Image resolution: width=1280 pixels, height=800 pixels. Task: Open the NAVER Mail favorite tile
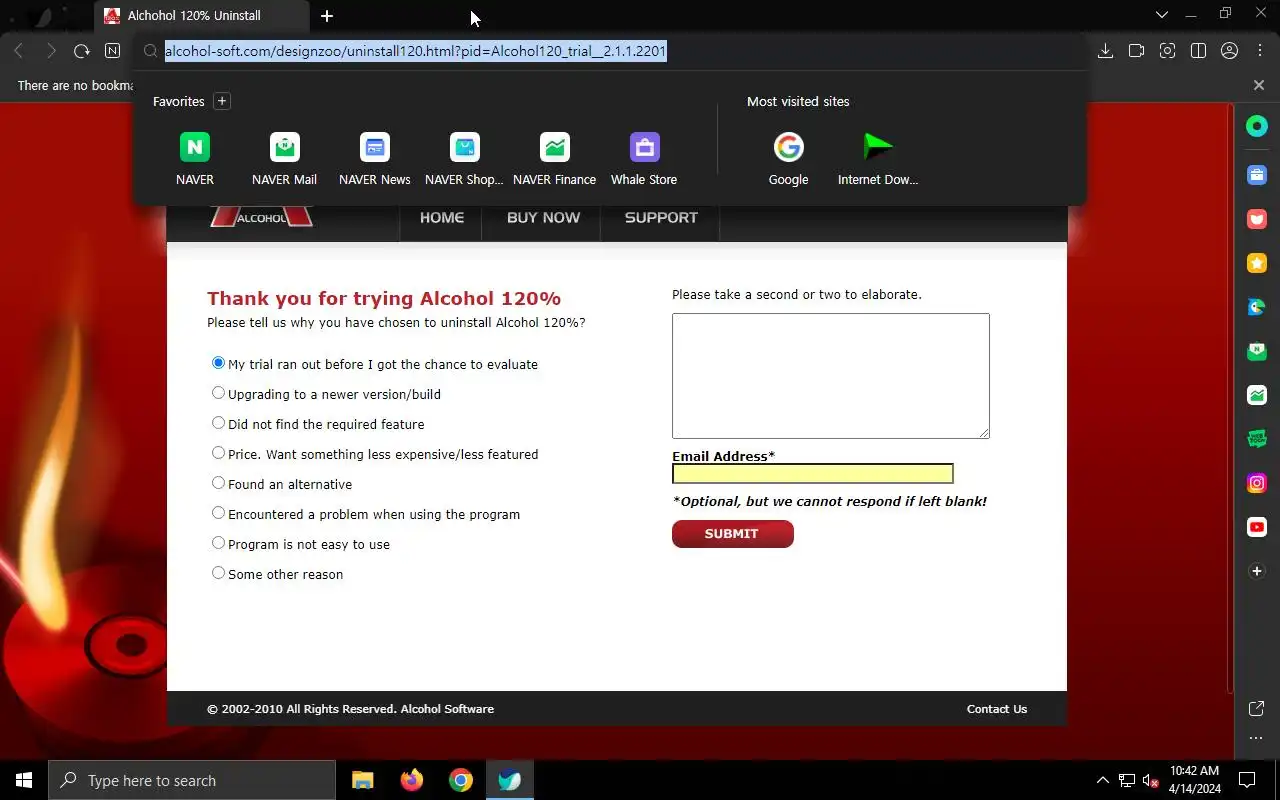click(x=285, y=159)
